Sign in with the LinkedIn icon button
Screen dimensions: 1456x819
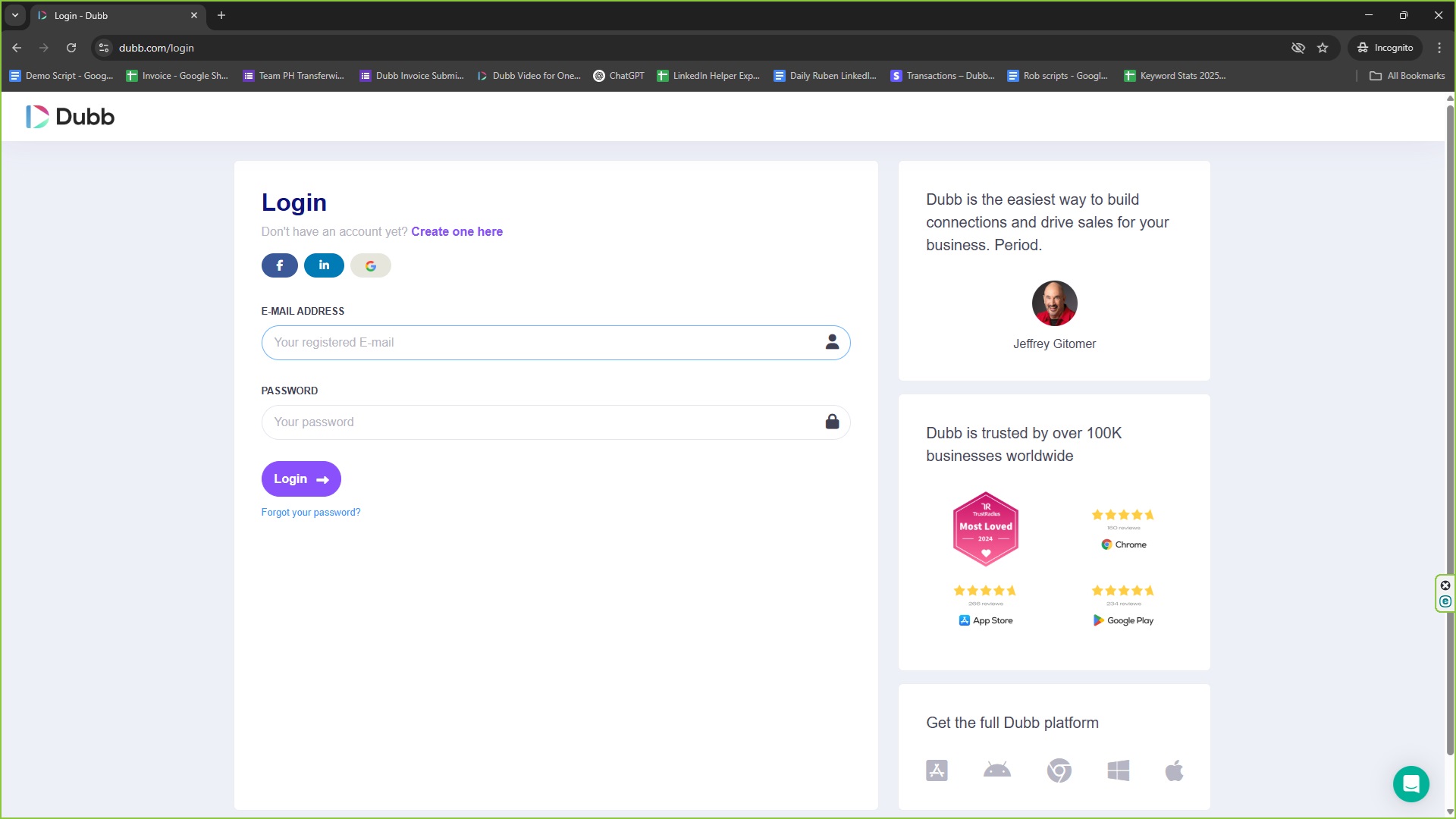(x=324, y=265)
